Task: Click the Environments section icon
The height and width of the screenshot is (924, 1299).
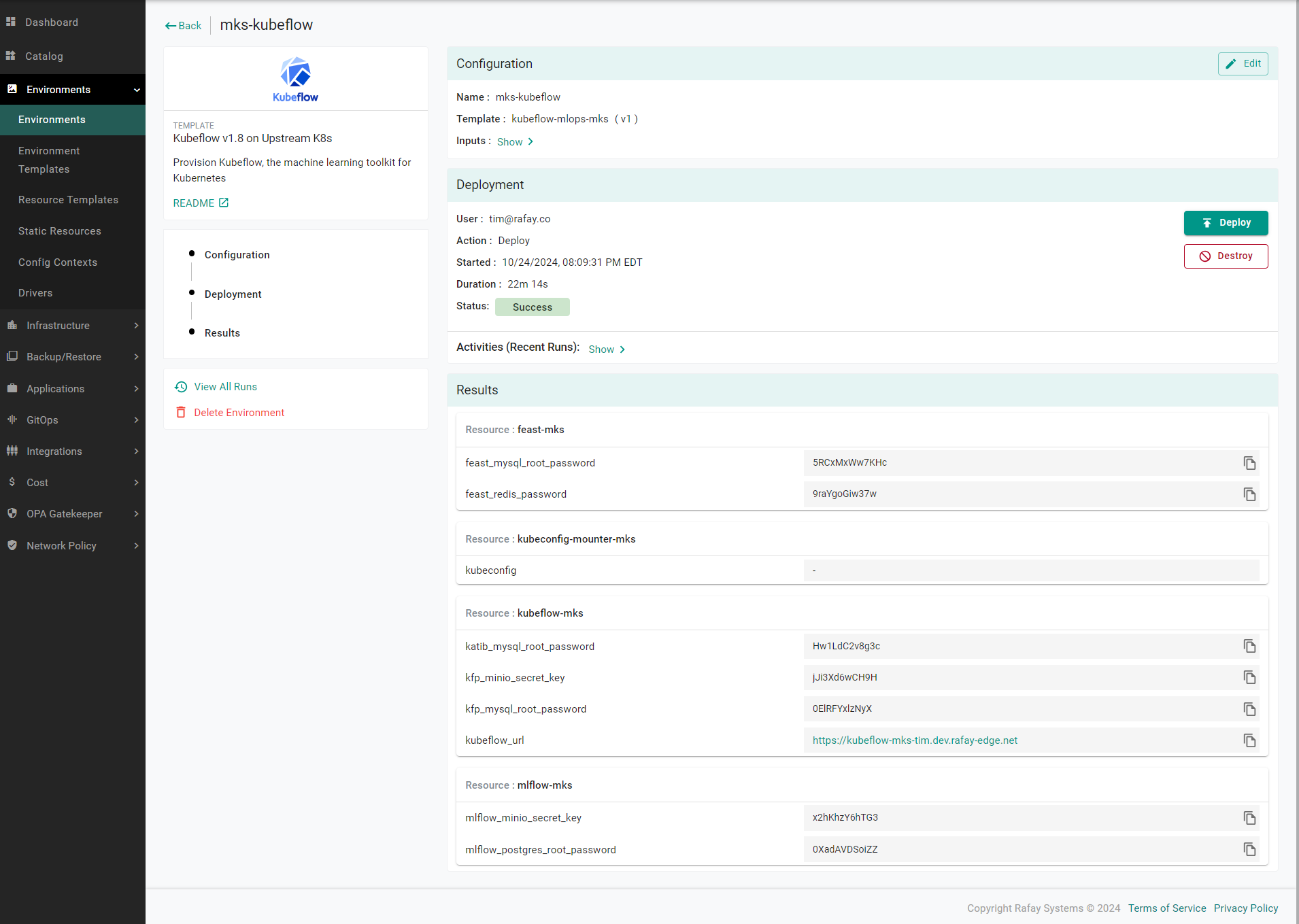Action: coord(12,89)
